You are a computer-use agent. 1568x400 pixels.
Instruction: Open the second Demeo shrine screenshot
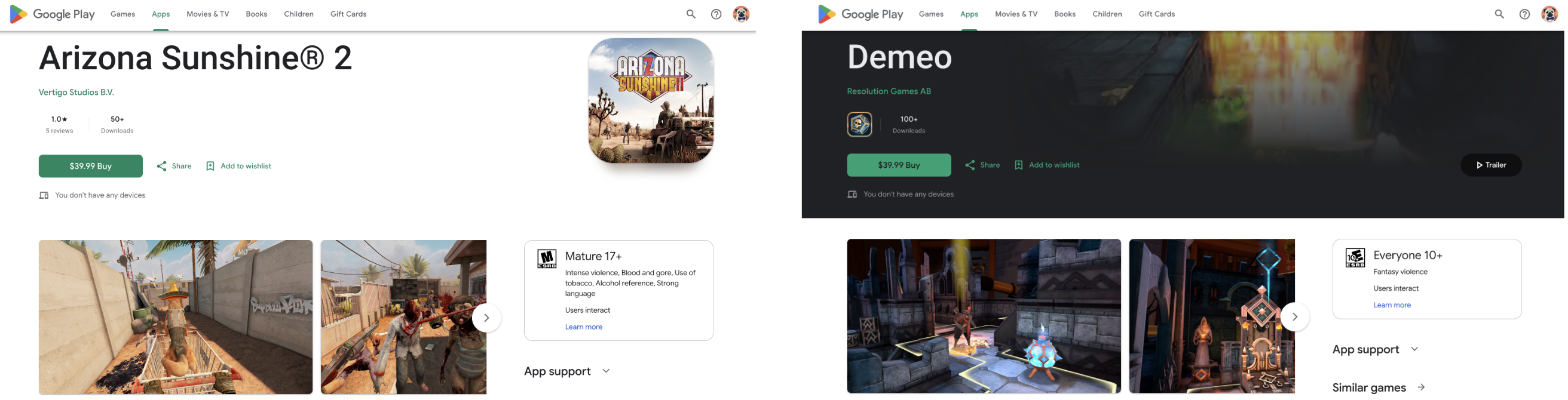click(1212, 316)
